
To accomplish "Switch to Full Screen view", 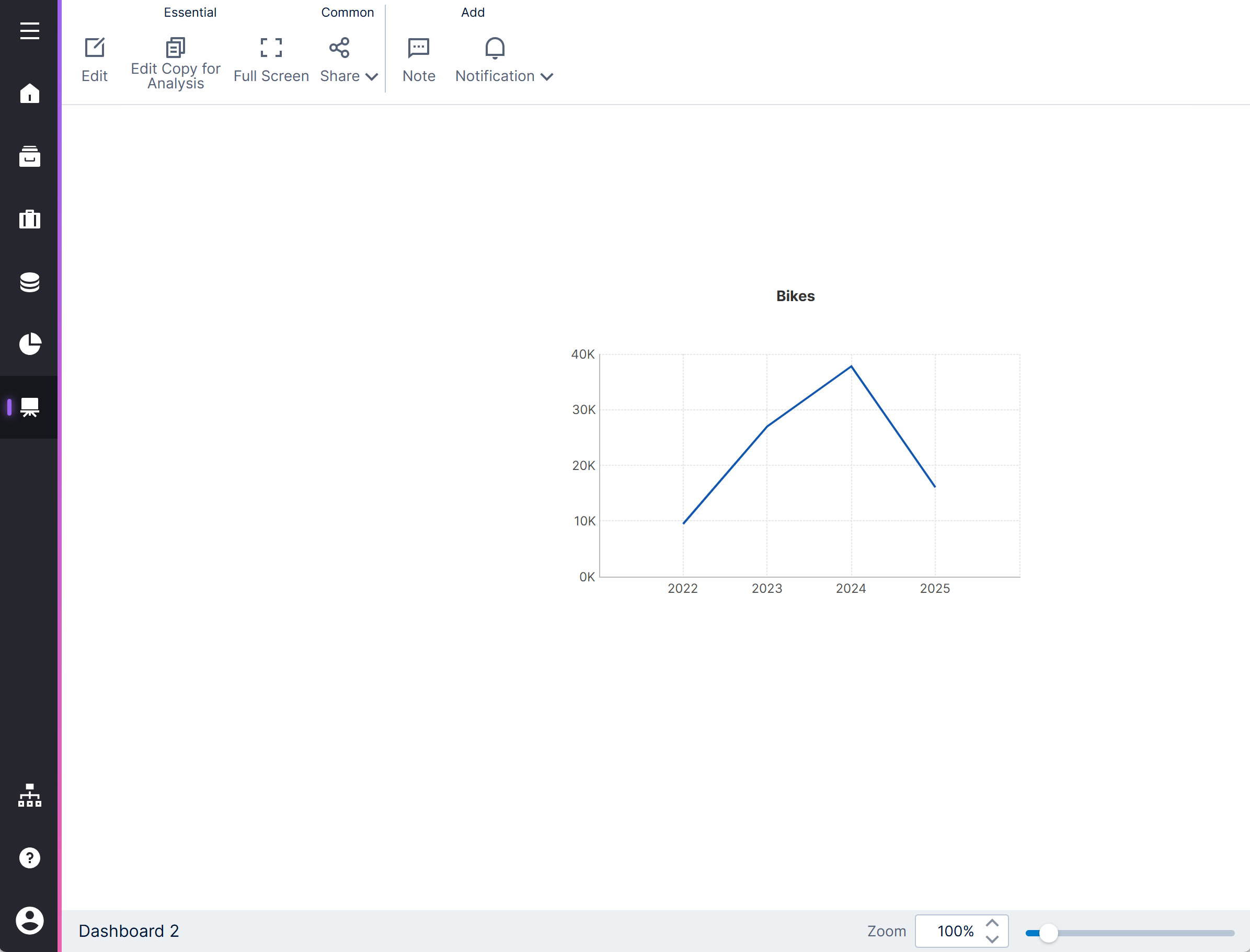I will point(271,61).
